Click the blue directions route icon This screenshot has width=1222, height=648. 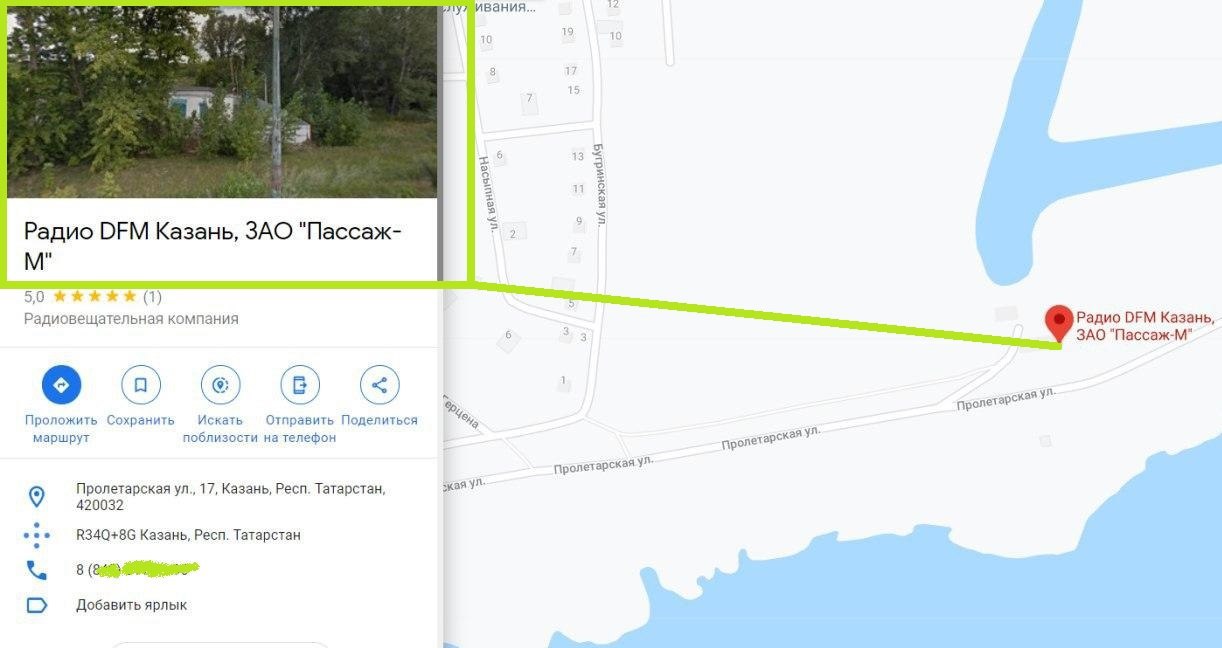coord(61,385)
